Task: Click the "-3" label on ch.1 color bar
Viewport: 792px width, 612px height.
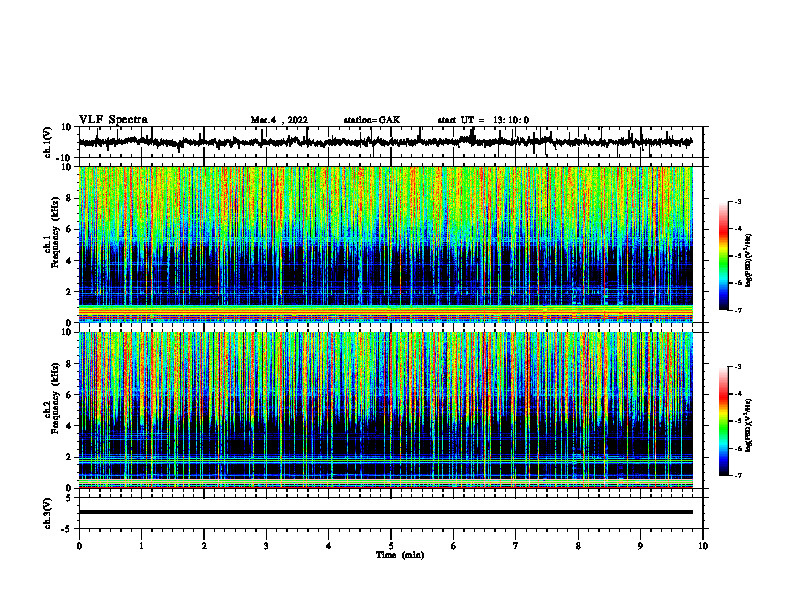Action: point(737,201)
